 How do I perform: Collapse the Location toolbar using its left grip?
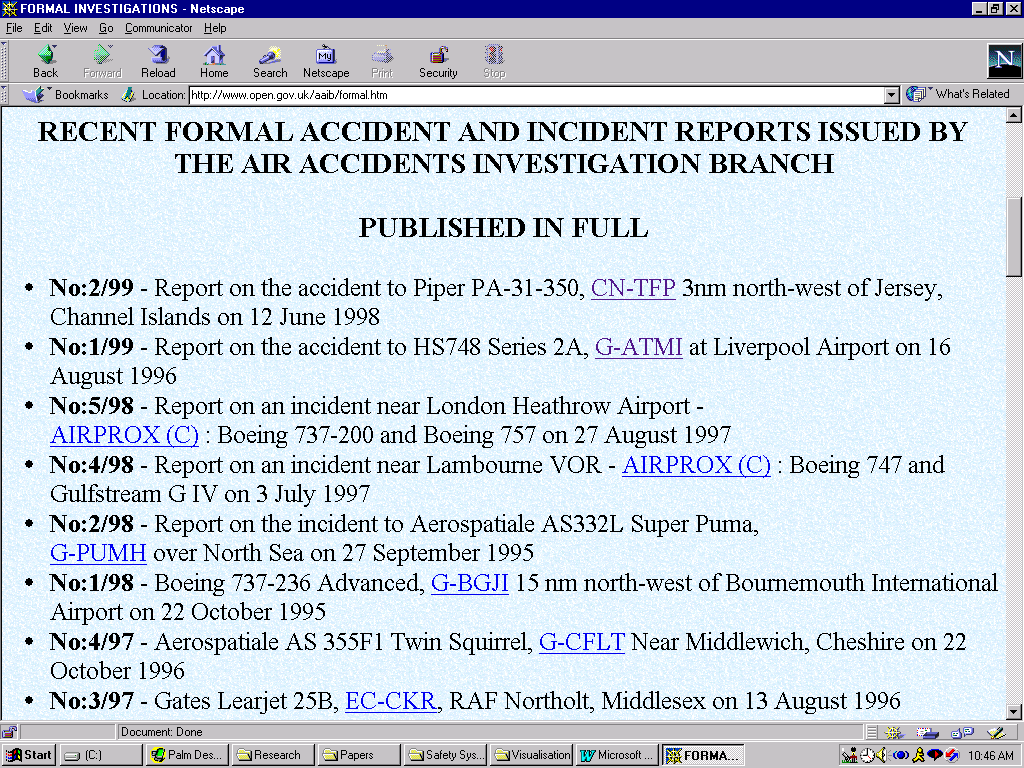pyautogui.click(x=5, y=95)
